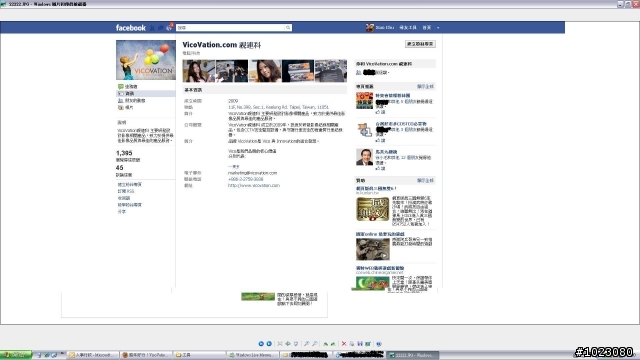The width and height of the screenshot is (640, 360).
Task: Select Actual Size view icon
Action: (x=288, y=344)
